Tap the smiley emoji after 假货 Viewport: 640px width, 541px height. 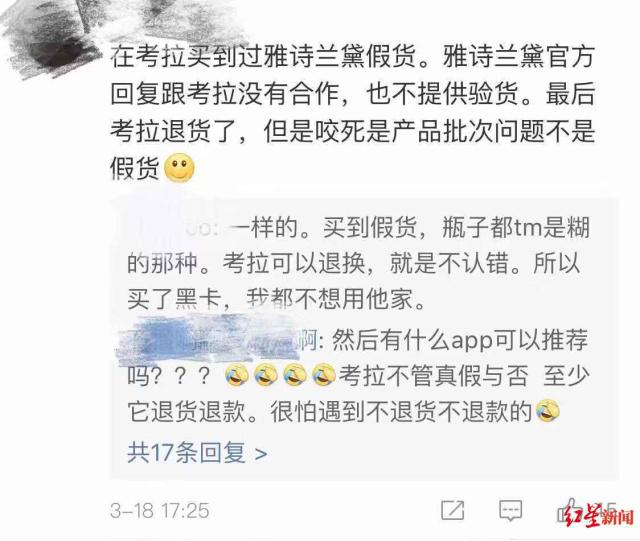pos(179,168)
